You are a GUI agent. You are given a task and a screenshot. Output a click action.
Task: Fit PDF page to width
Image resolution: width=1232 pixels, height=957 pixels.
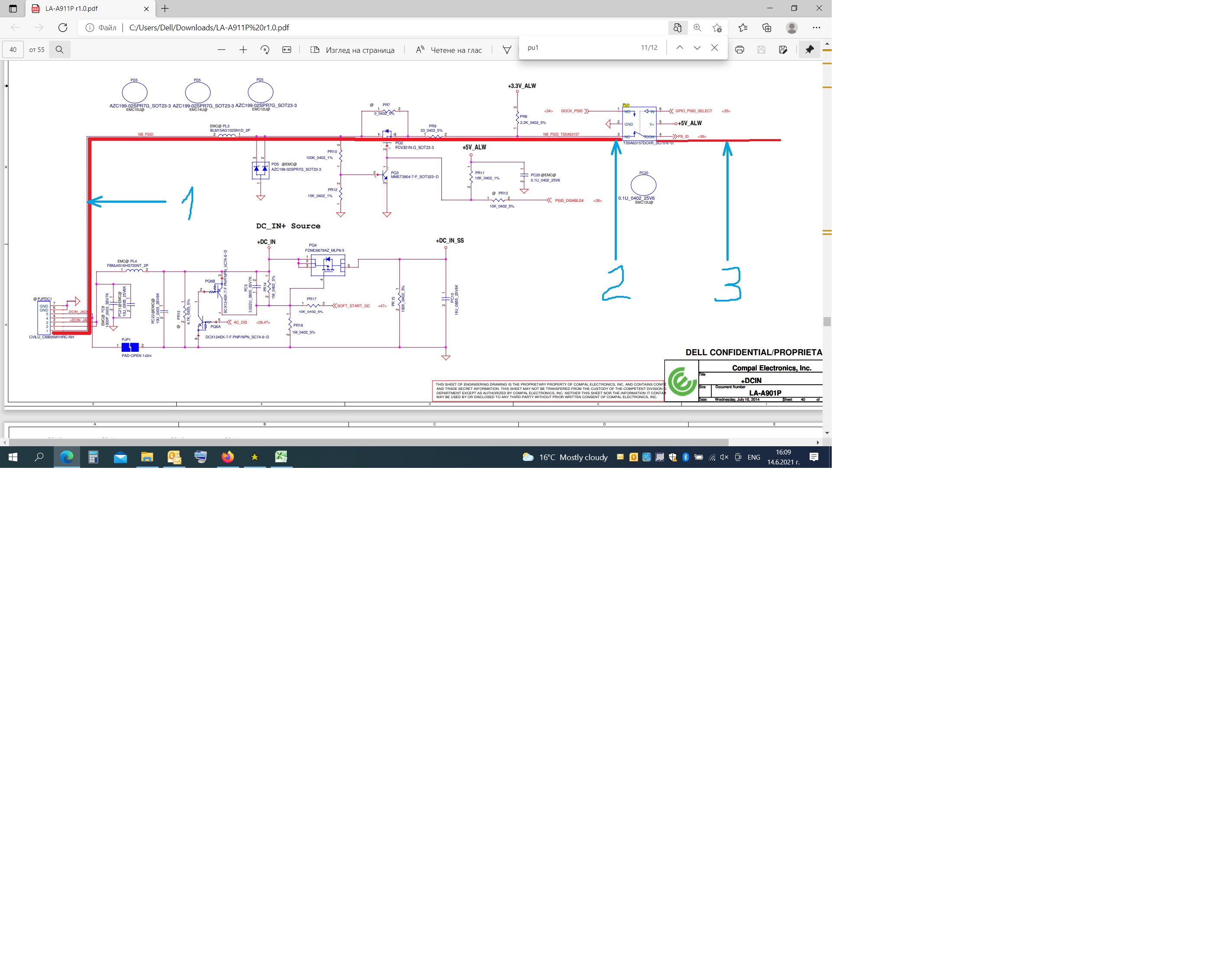click(287, 50)
